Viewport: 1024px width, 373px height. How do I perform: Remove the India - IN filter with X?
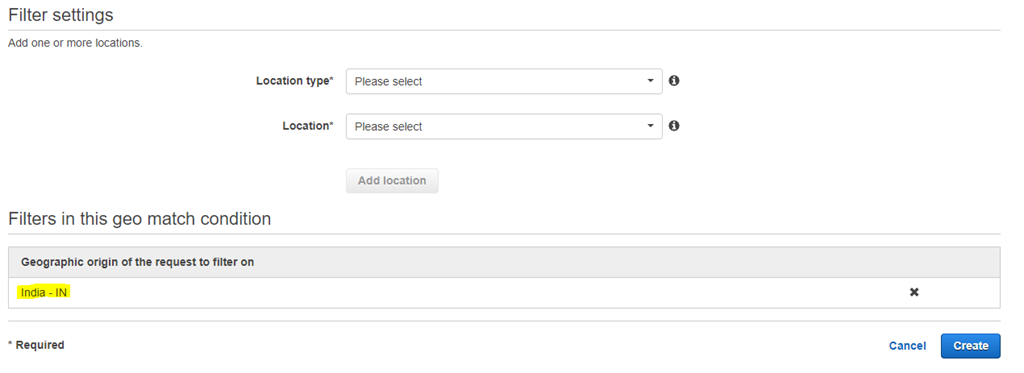click(x=914, y=292)
